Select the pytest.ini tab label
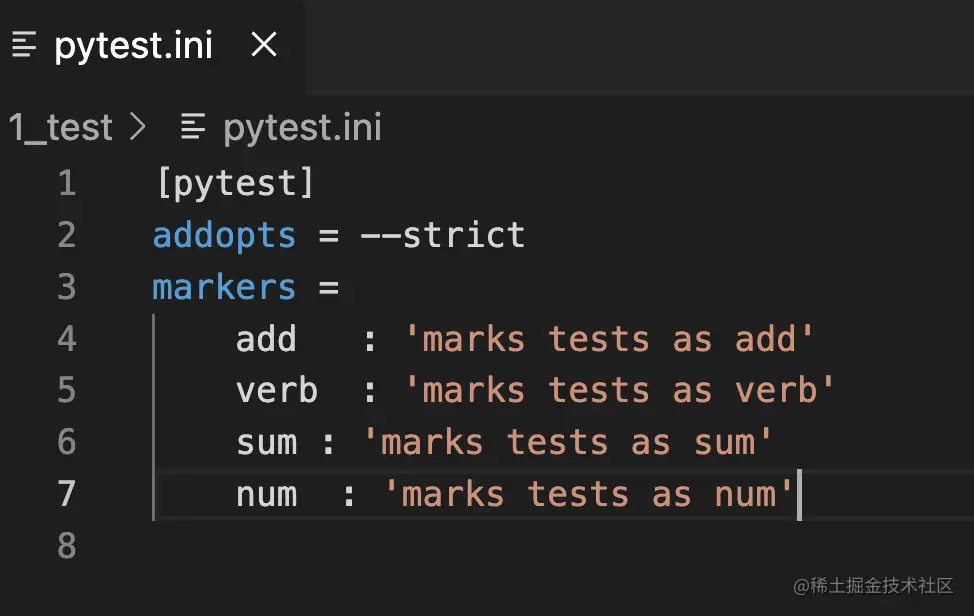Screen dimensions: 974x616 [x=133, y=46]
